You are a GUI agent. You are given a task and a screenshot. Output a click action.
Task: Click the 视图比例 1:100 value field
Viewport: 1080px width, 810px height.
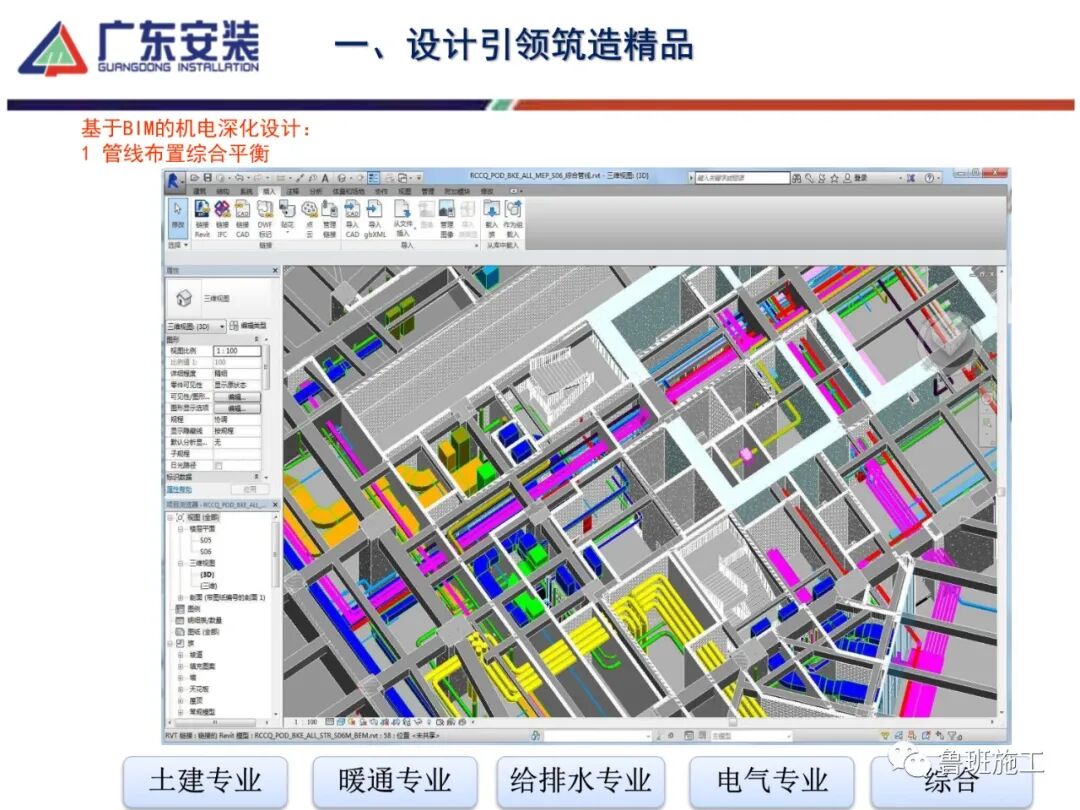[x=237, y=351]
